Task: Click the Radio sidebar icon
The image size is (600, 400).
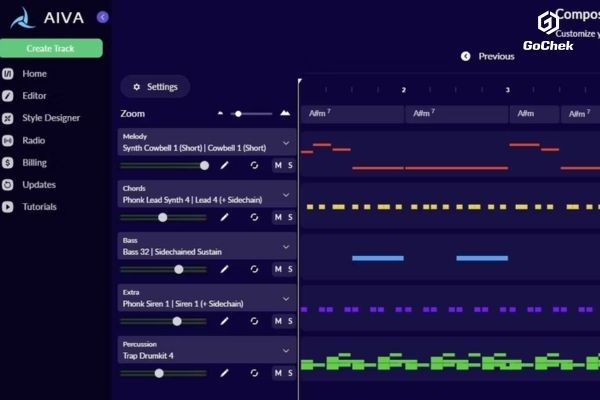Action: [x=8, y=140]
